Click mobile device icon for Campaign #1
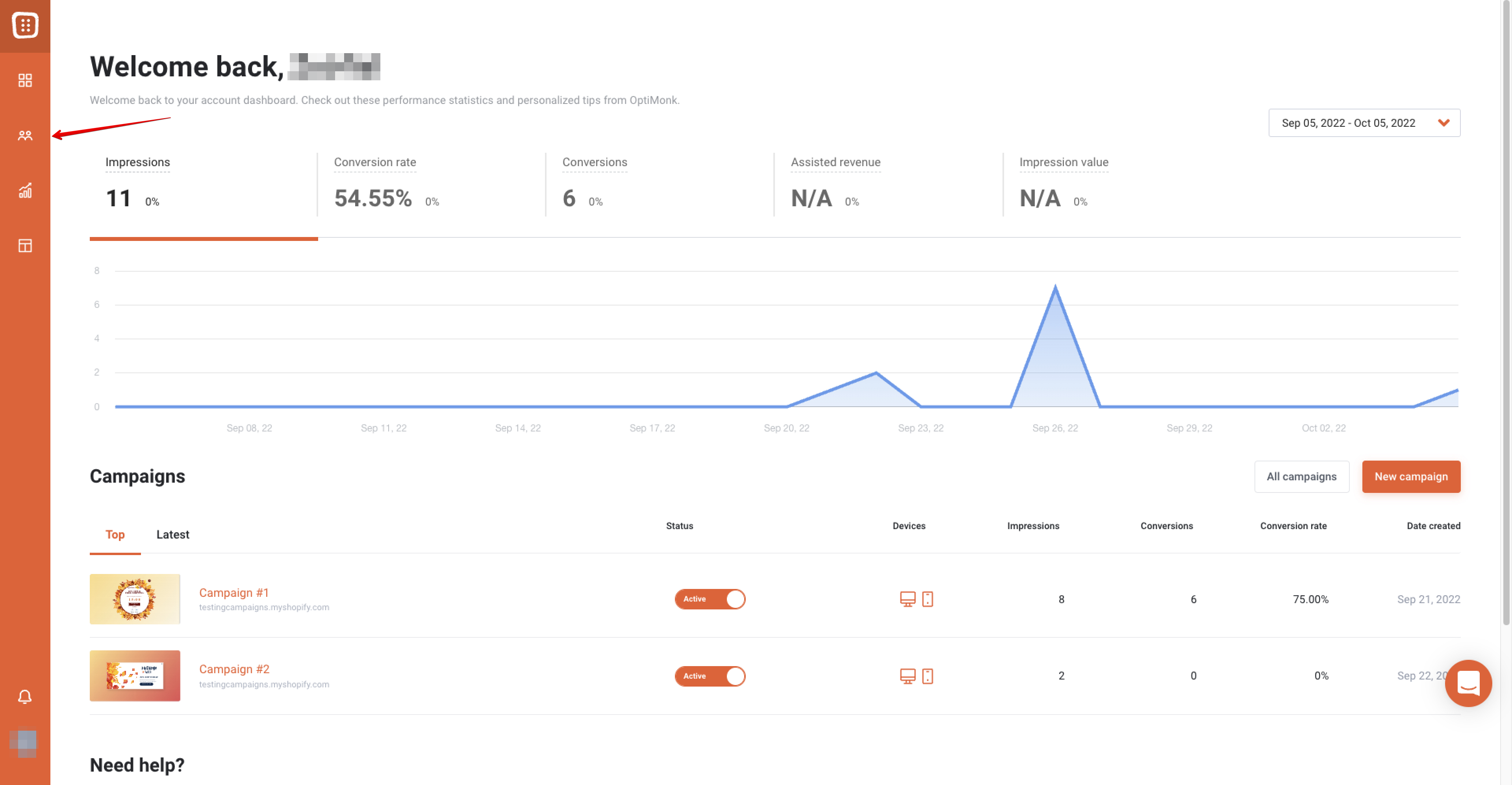Screen dimensions: 1512x785 pyautogui.click(x=927, y=599)
